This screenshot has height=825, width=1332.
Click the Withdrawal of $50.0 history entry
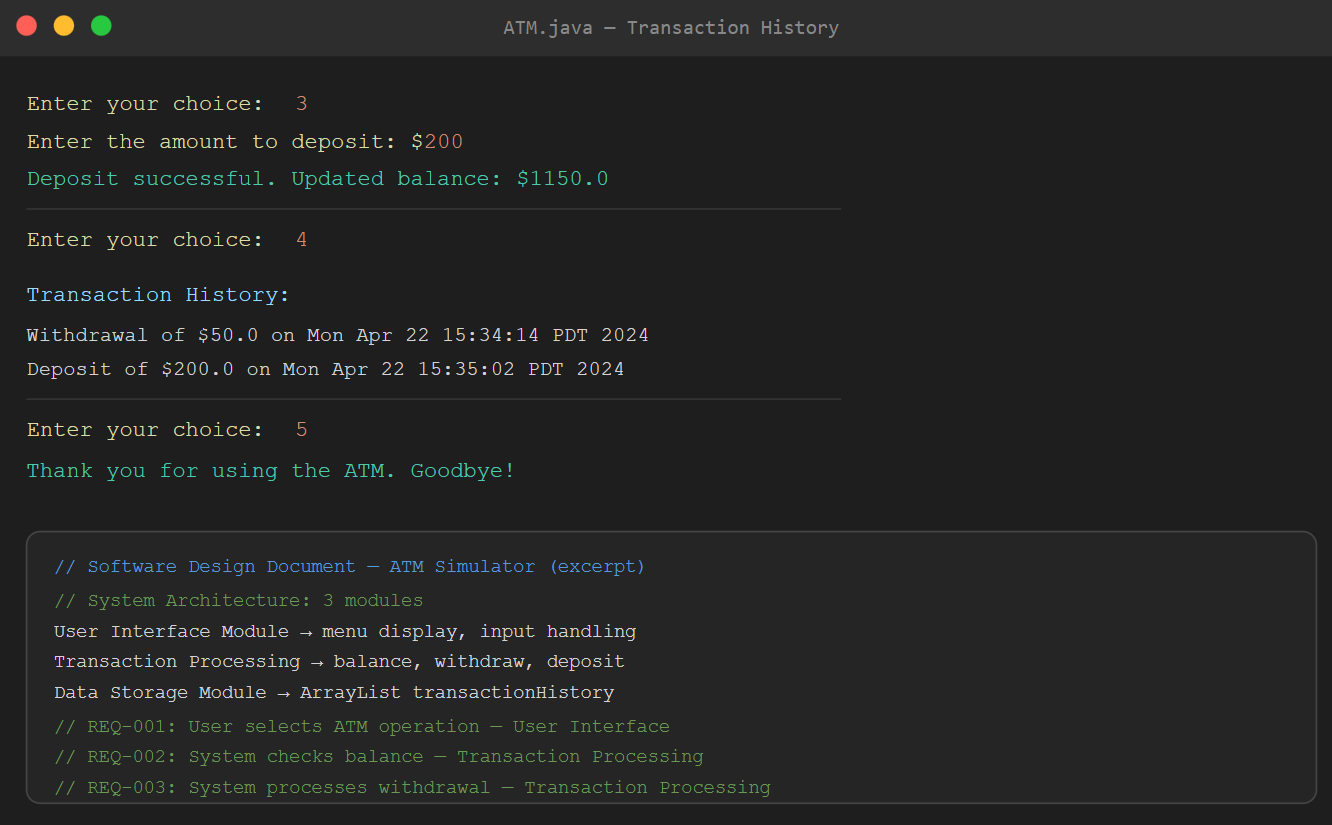(337, 335)
